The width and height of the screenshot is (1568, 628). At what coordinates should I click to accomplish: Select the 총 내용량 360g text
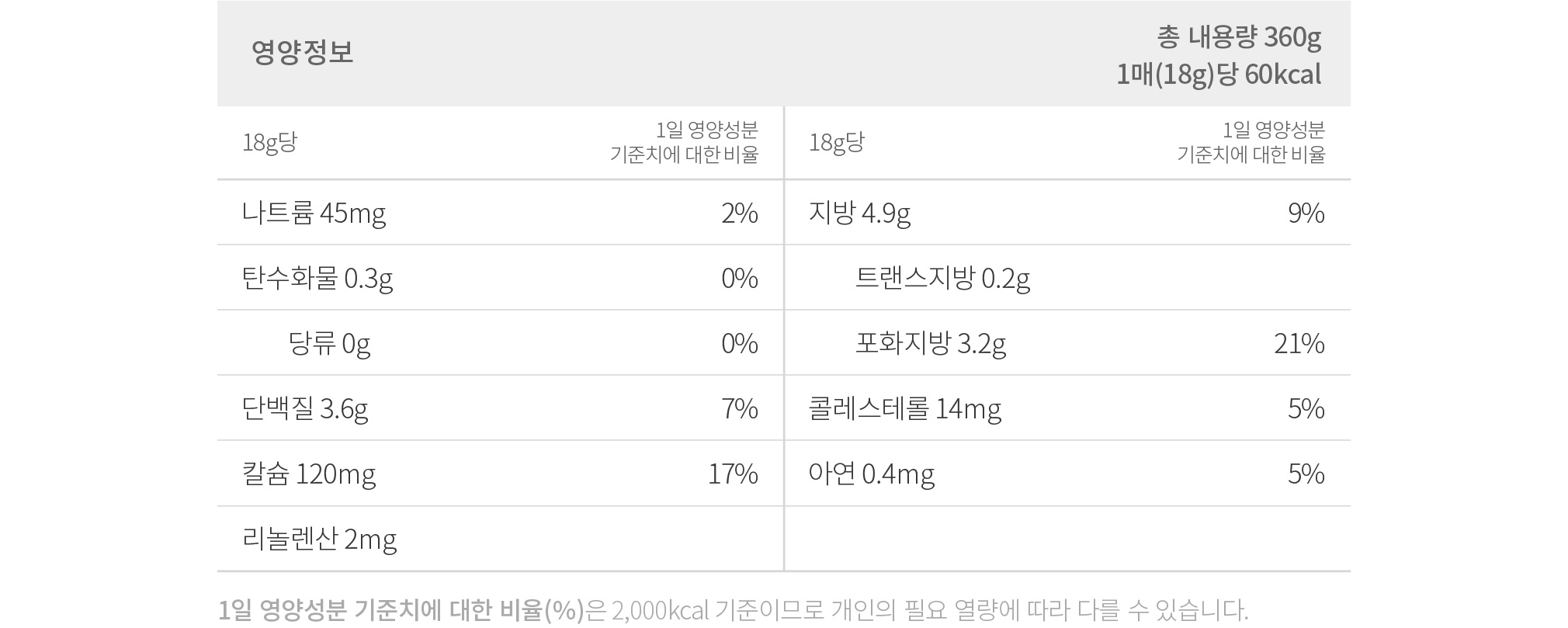[x=1239, y=36]
